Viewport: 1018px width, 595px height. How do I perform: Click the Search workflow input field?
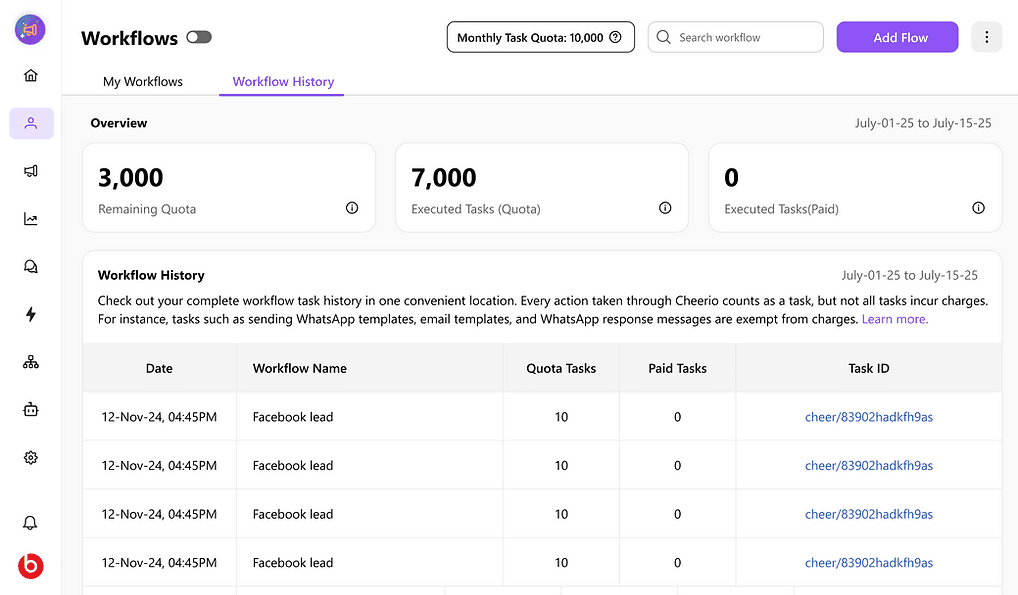click(x=745, y=37)
